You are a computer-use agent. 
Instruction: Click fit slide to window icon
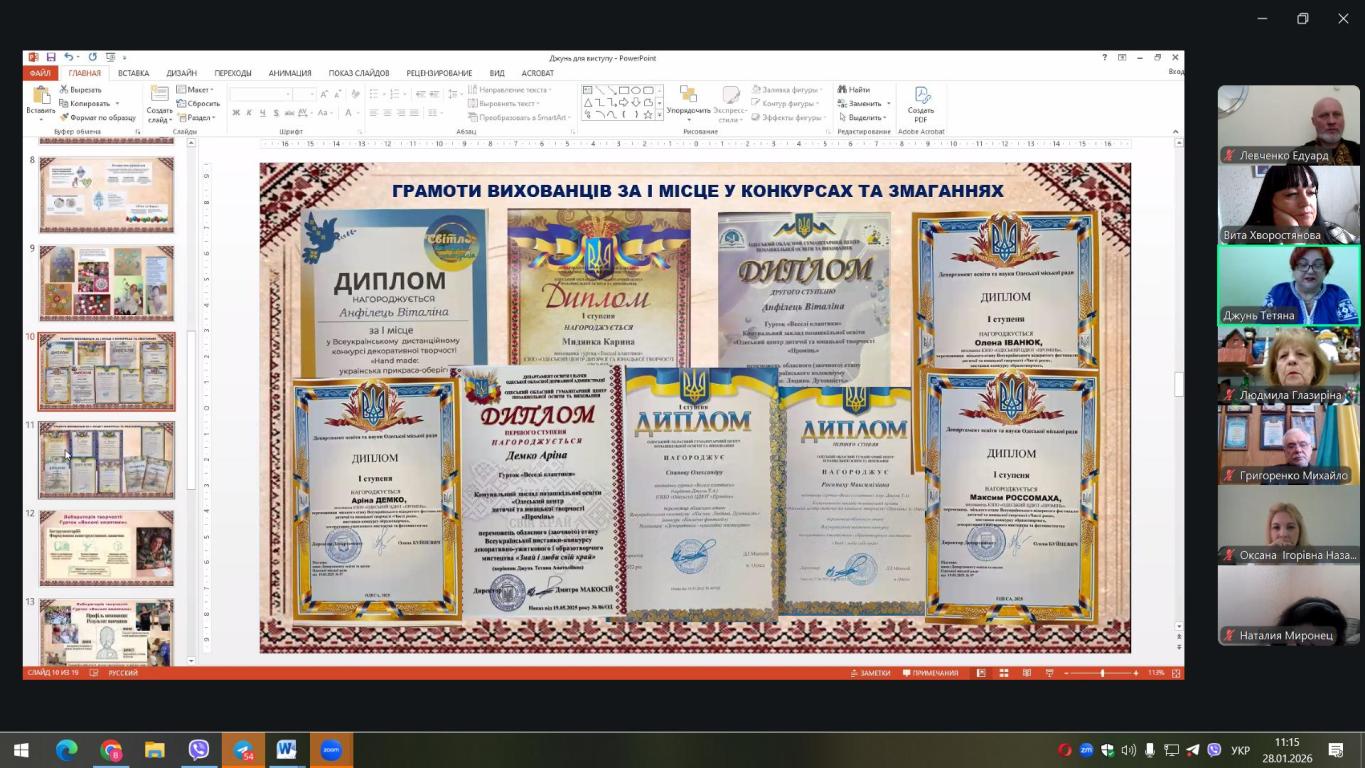pyautogui.click(x=1175, y=673)
